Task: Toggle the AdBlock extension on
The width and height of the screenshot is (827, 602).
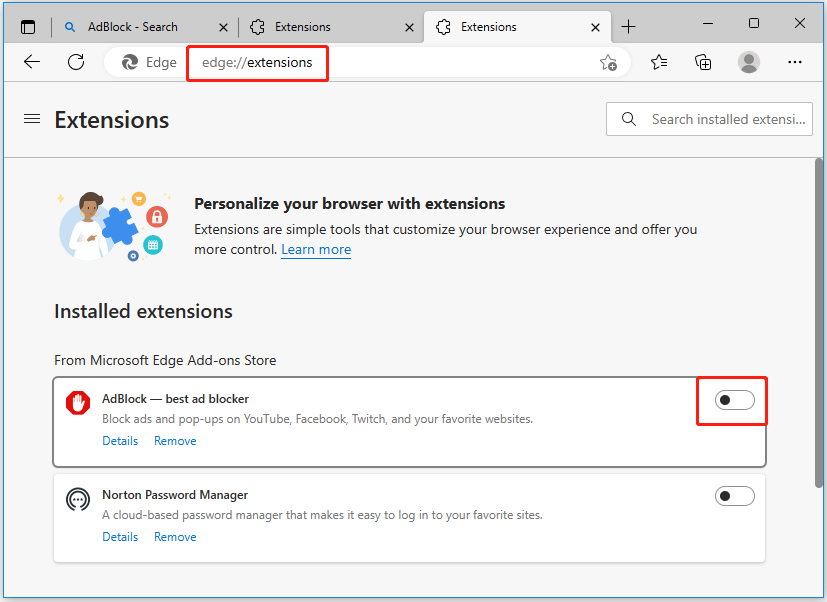Action: coord(734,399)
